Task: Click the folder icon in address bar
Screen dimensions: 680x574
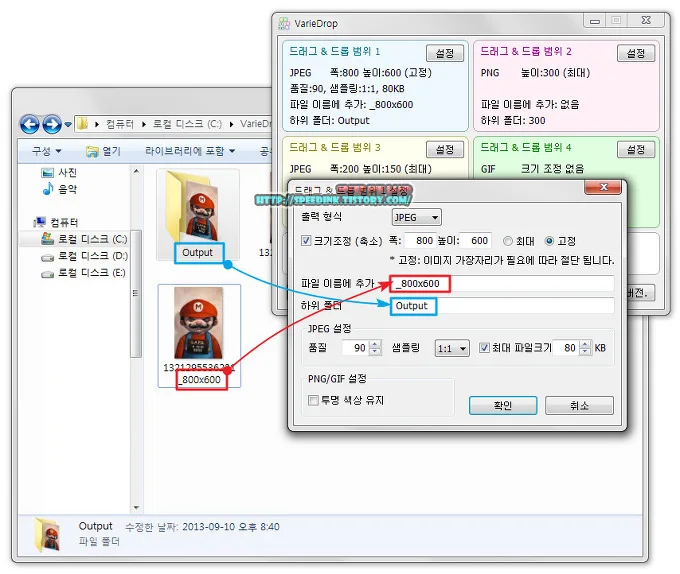Action: tap(82, 124)
